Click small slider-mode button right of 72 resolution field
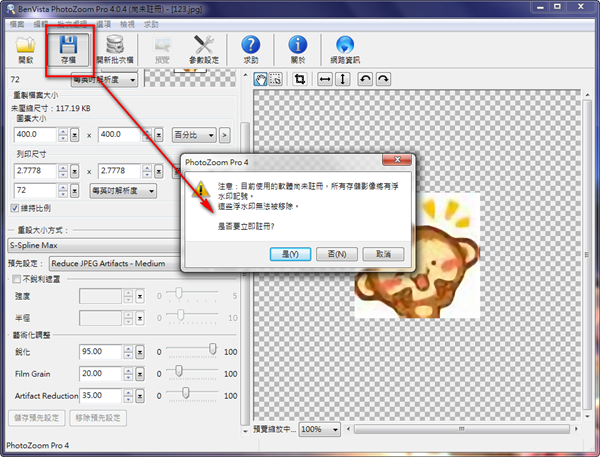The height and width of the screenshot is (457, 600). 75,190
